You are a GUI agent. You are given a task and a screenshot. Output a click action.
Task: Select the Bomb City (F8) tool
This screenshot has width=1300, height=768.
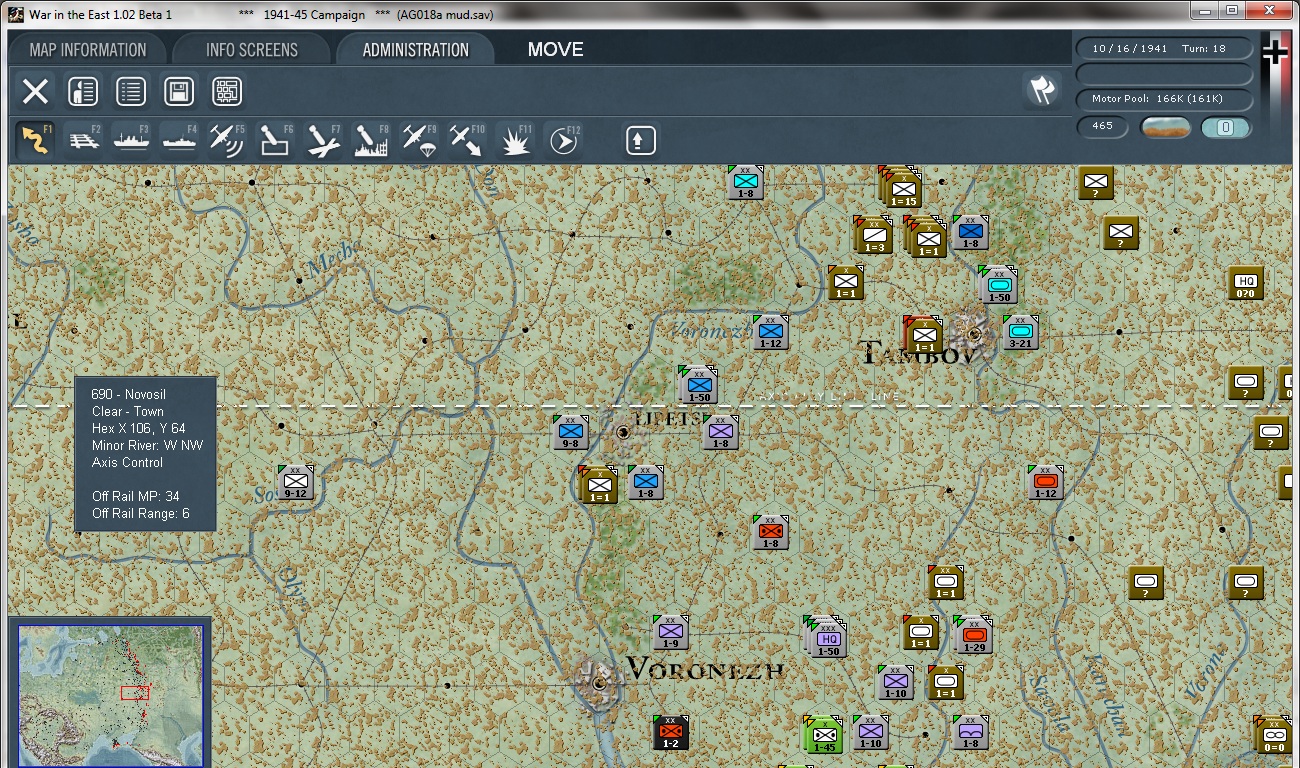click(372, 140)
